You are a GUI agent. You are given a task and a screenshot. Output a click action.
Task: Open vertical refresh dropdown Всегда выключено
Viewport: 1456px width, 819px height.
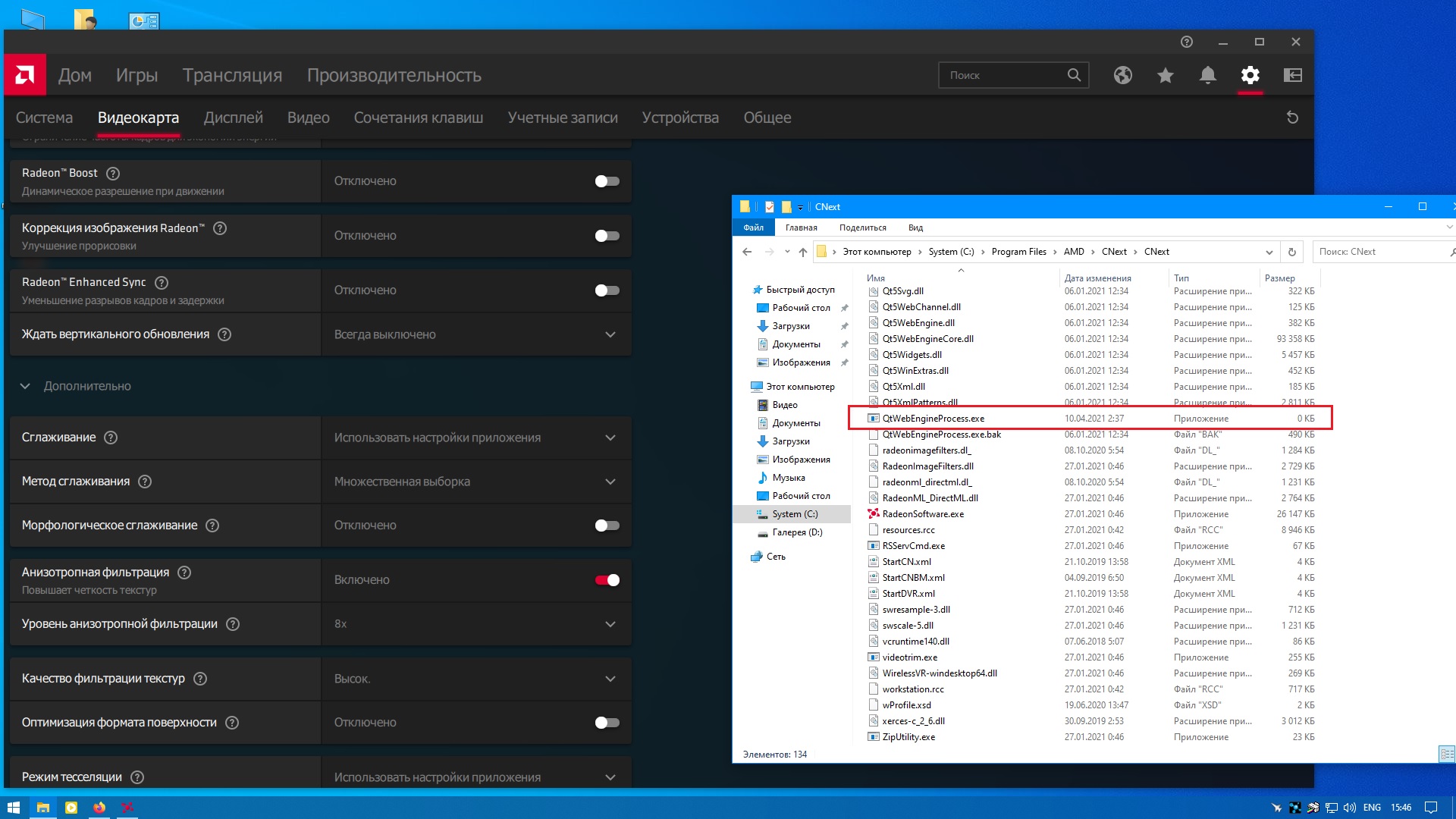point(476,334)
